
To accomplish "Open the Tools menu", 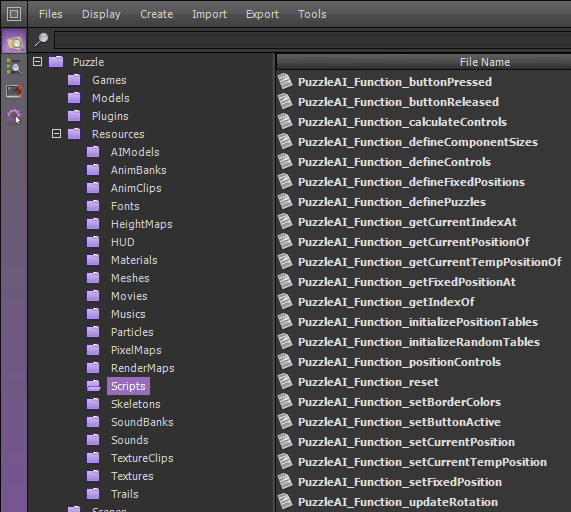I will [312, 14].
